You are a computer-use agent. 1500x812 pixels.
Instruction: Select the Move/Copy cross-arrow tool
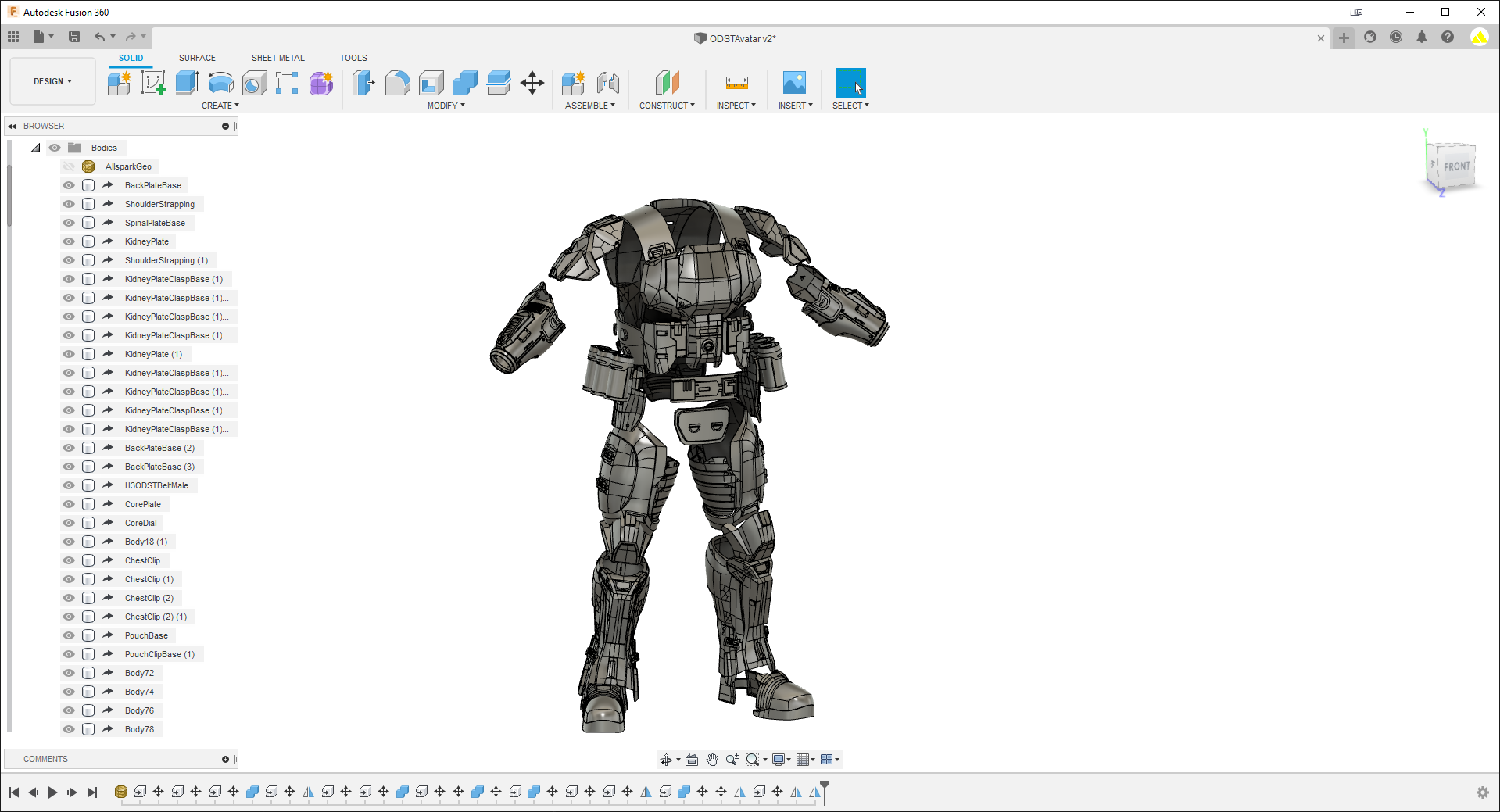point(532,83)
